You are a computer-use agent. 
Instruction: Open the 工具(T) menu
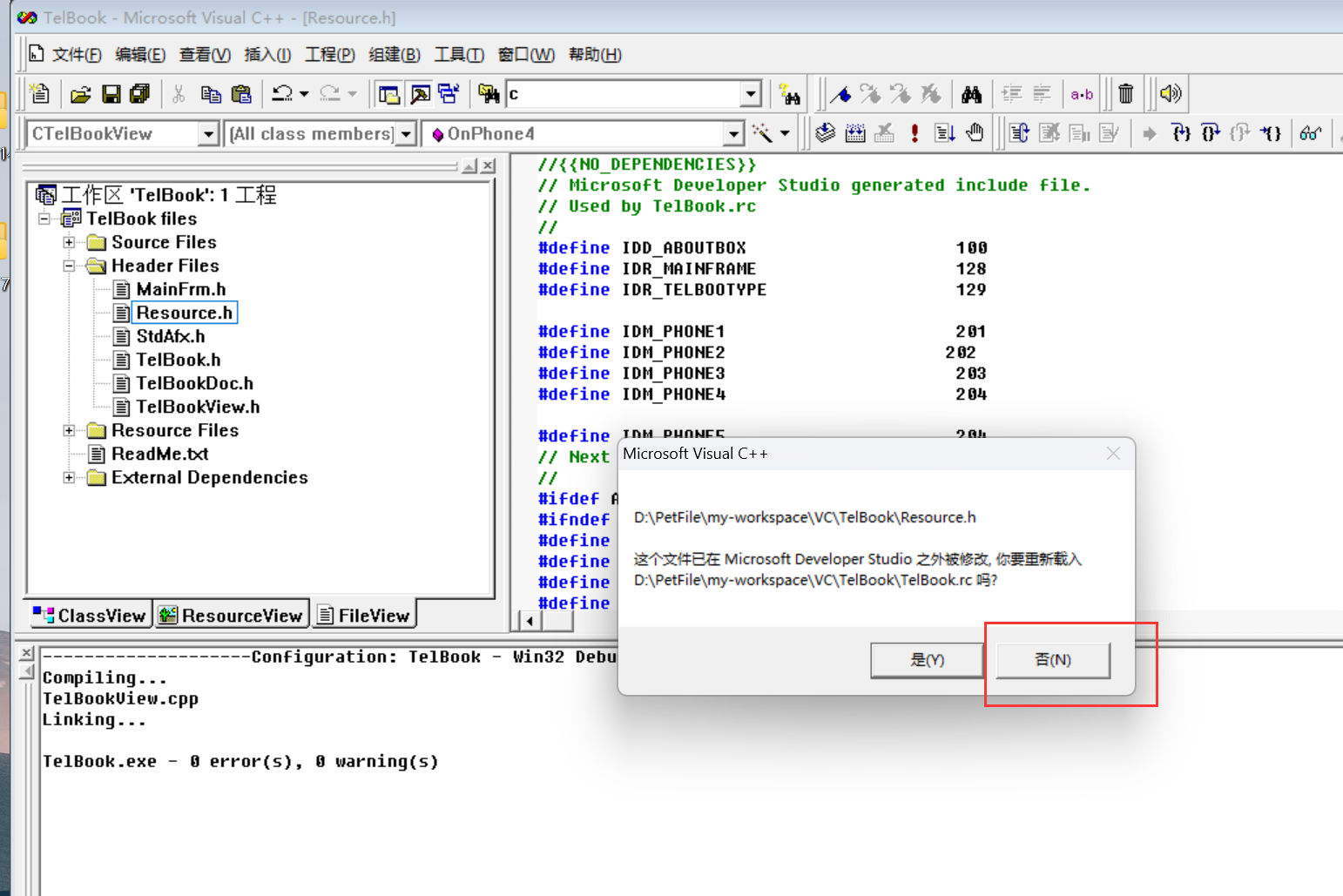click(x=459, y=55)
